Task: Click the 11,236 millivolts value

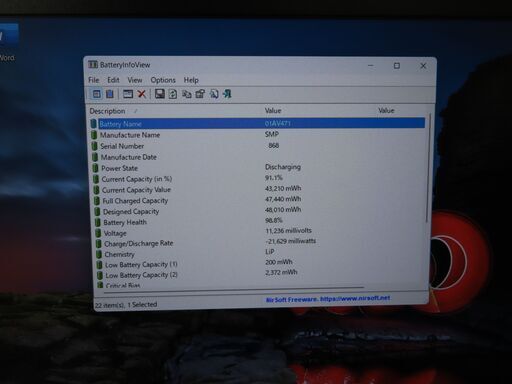Action: click(288, 231)
